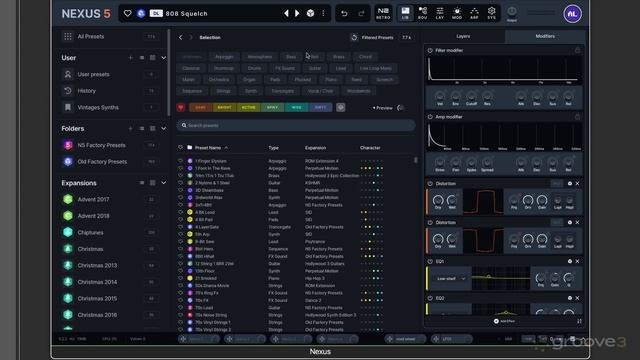640x360 pixels.
Task: Switch Expansions section to list view
Action: pos(142,183)
